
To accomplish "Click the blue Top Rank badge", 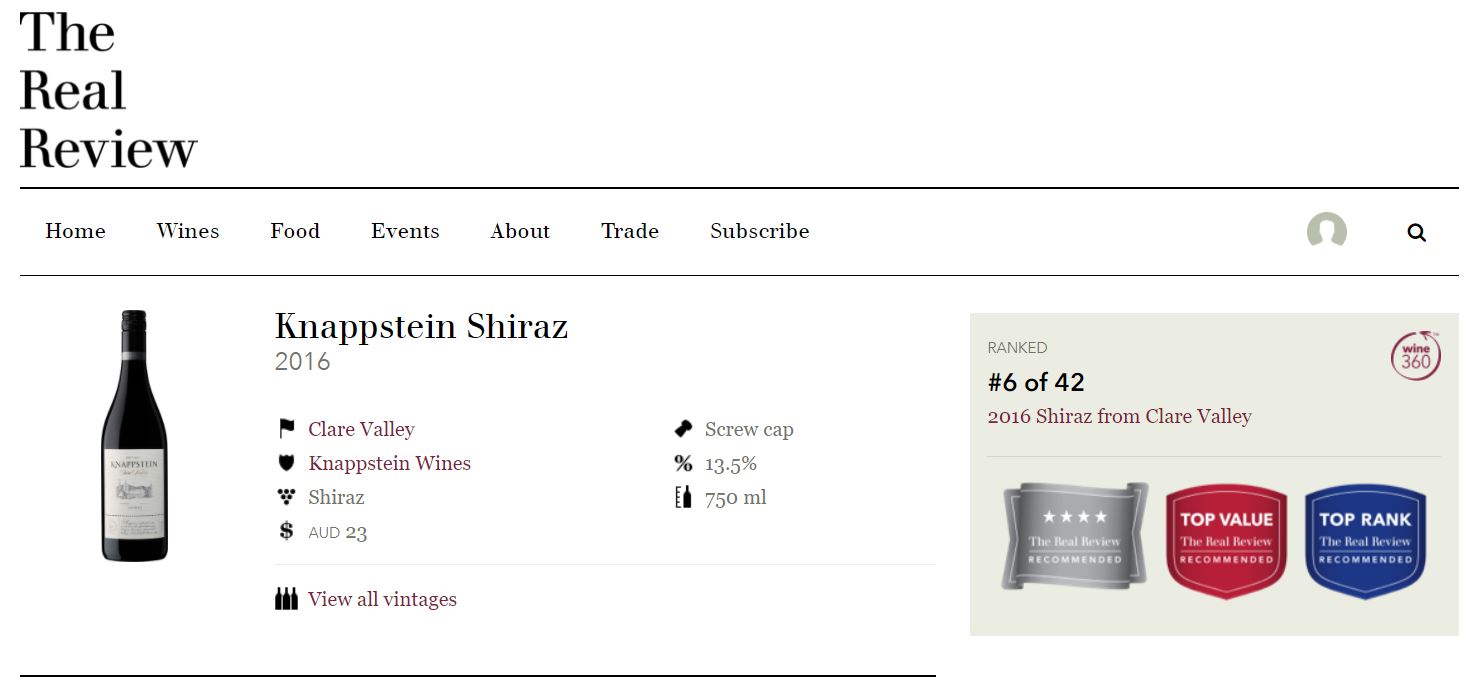I will tap(1364, 541).
